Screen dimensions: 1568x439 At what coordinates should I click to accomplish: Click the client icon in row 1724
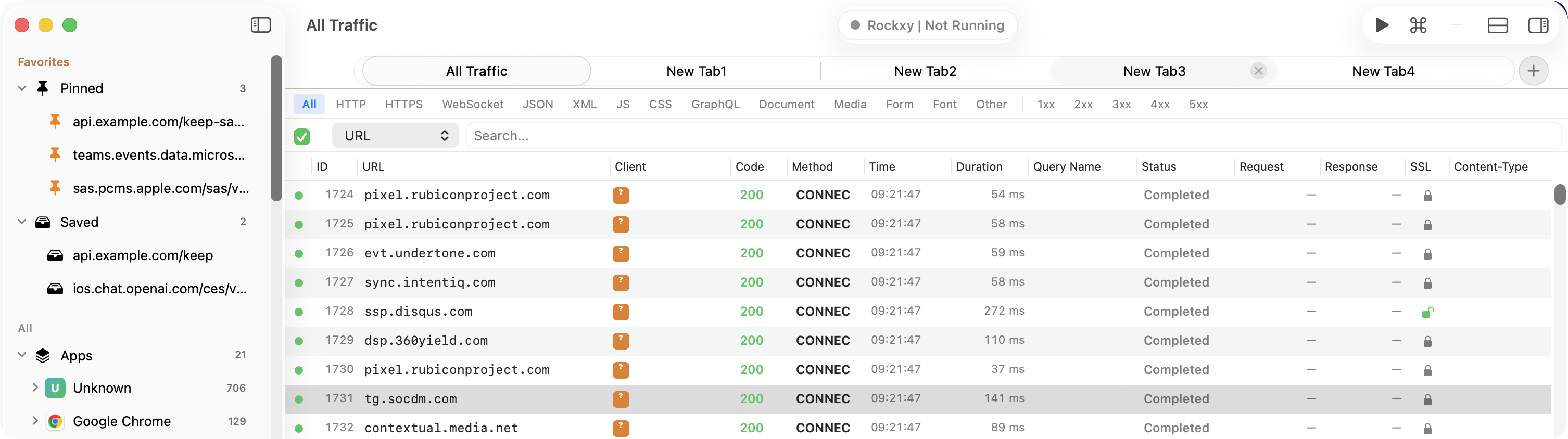(621, 195)
